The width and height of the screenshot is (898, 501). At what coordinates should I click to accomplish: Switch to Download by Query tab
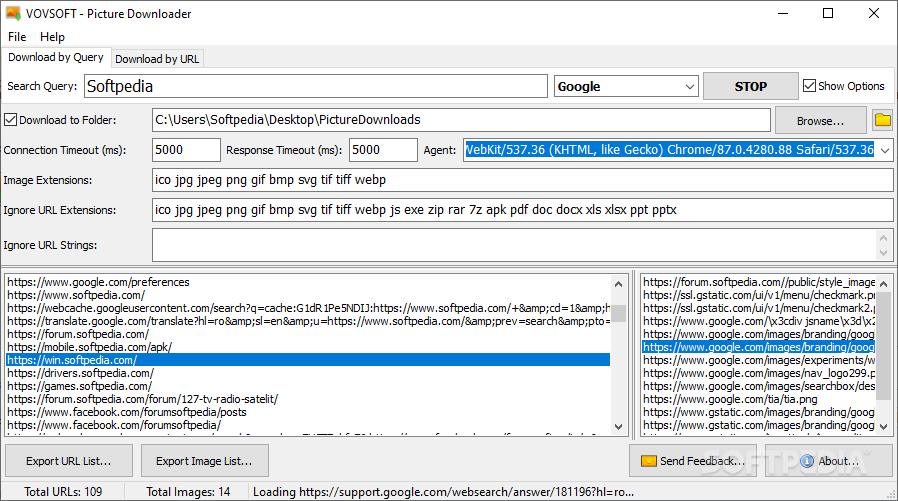click(x=56, y=57)
